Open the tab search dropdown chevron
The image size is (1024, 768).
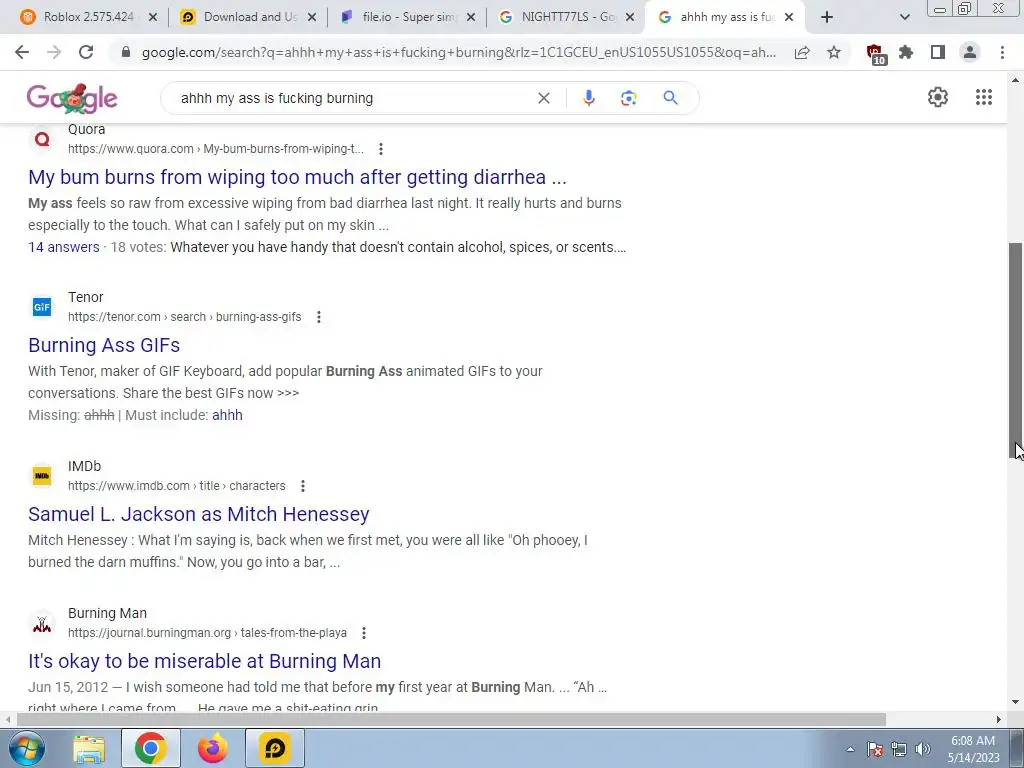pos(904,17)
